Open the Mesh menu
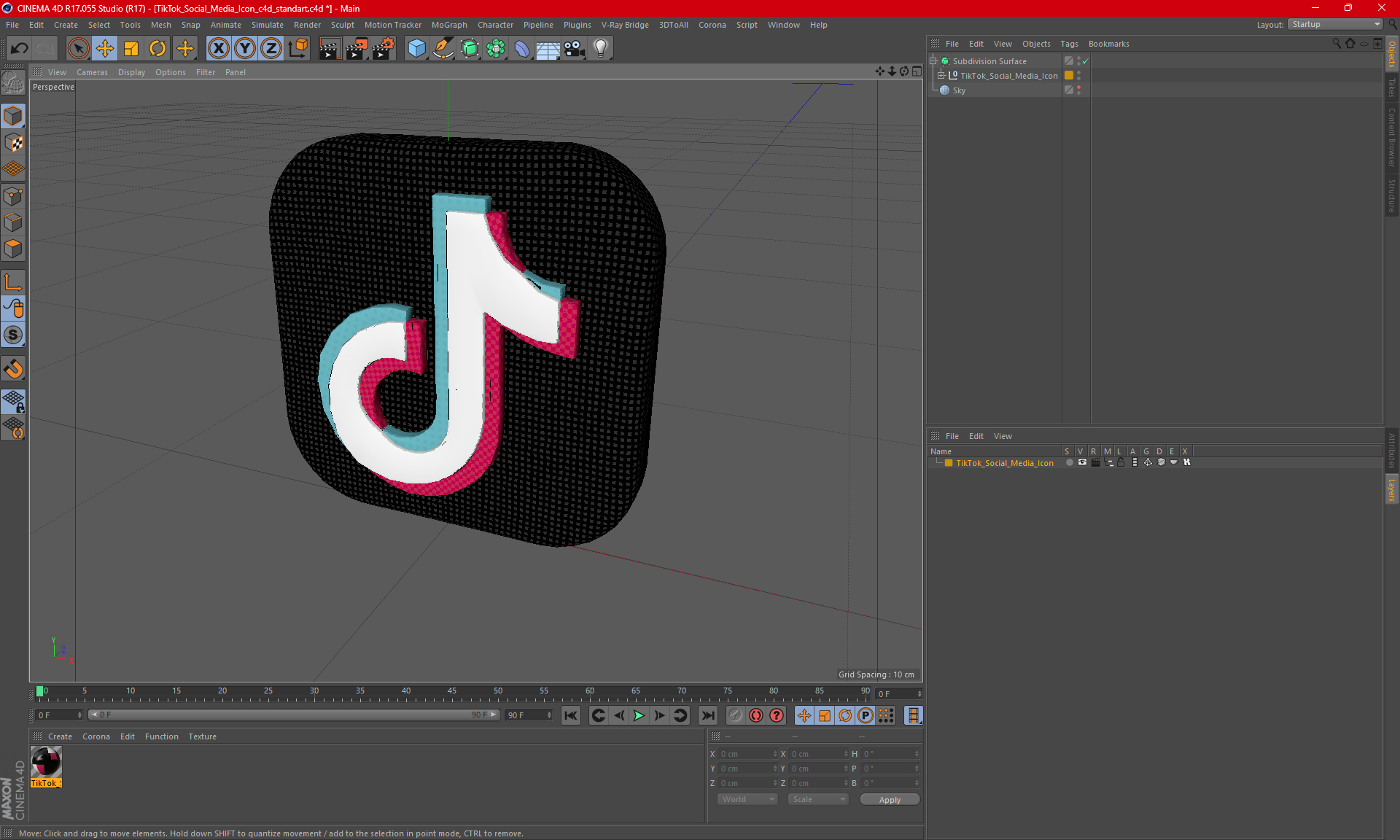Viewport: 1400px width, 840px height. [x=160, y=25]
